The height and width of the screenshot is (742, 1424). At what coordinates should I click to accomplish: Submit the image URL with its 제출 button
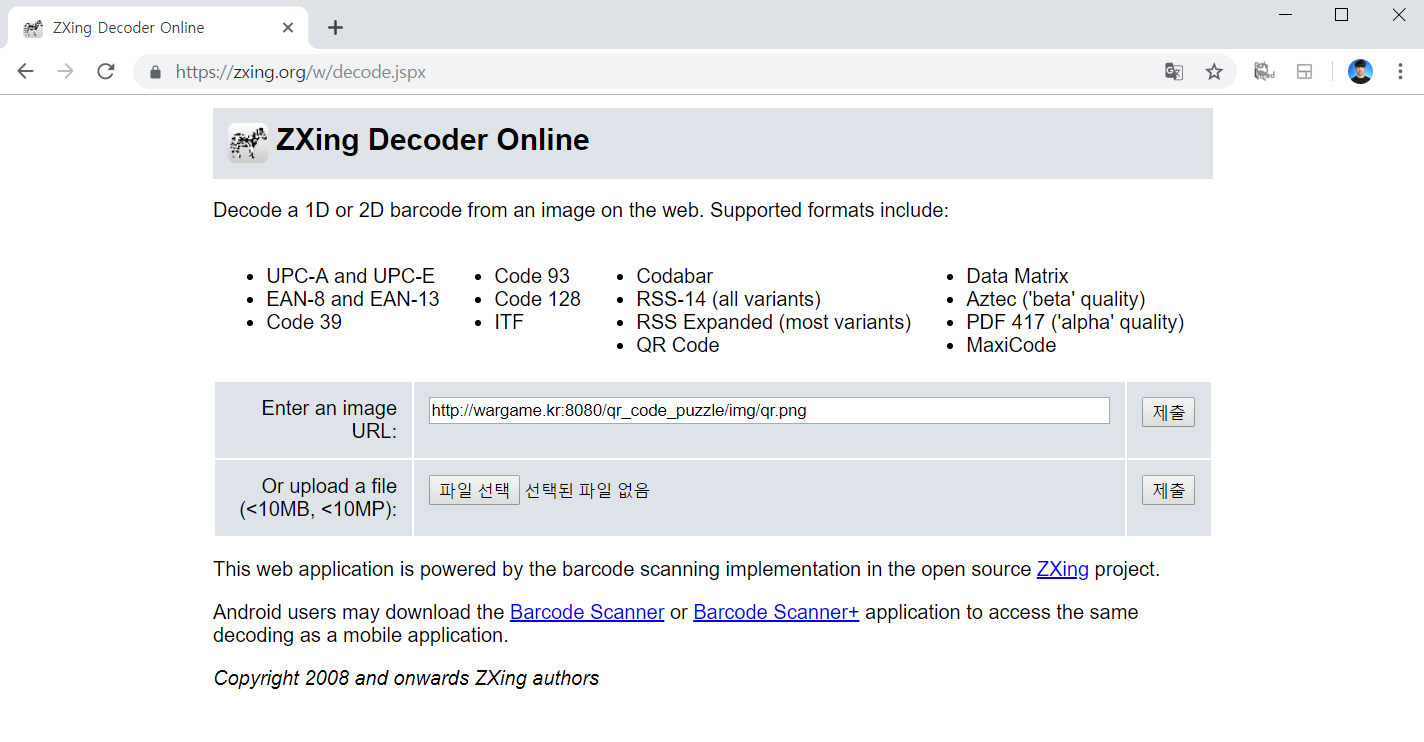pos(1168,412)
